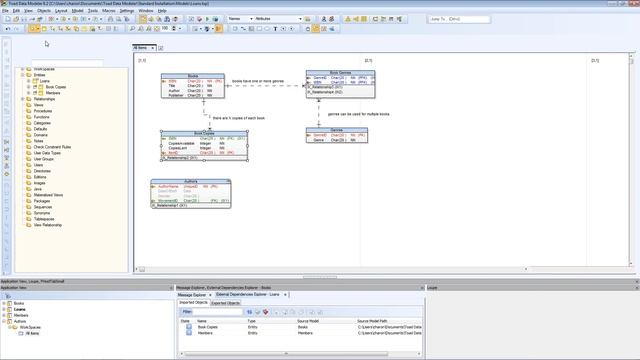Select the ellipse shape tool

267,29
